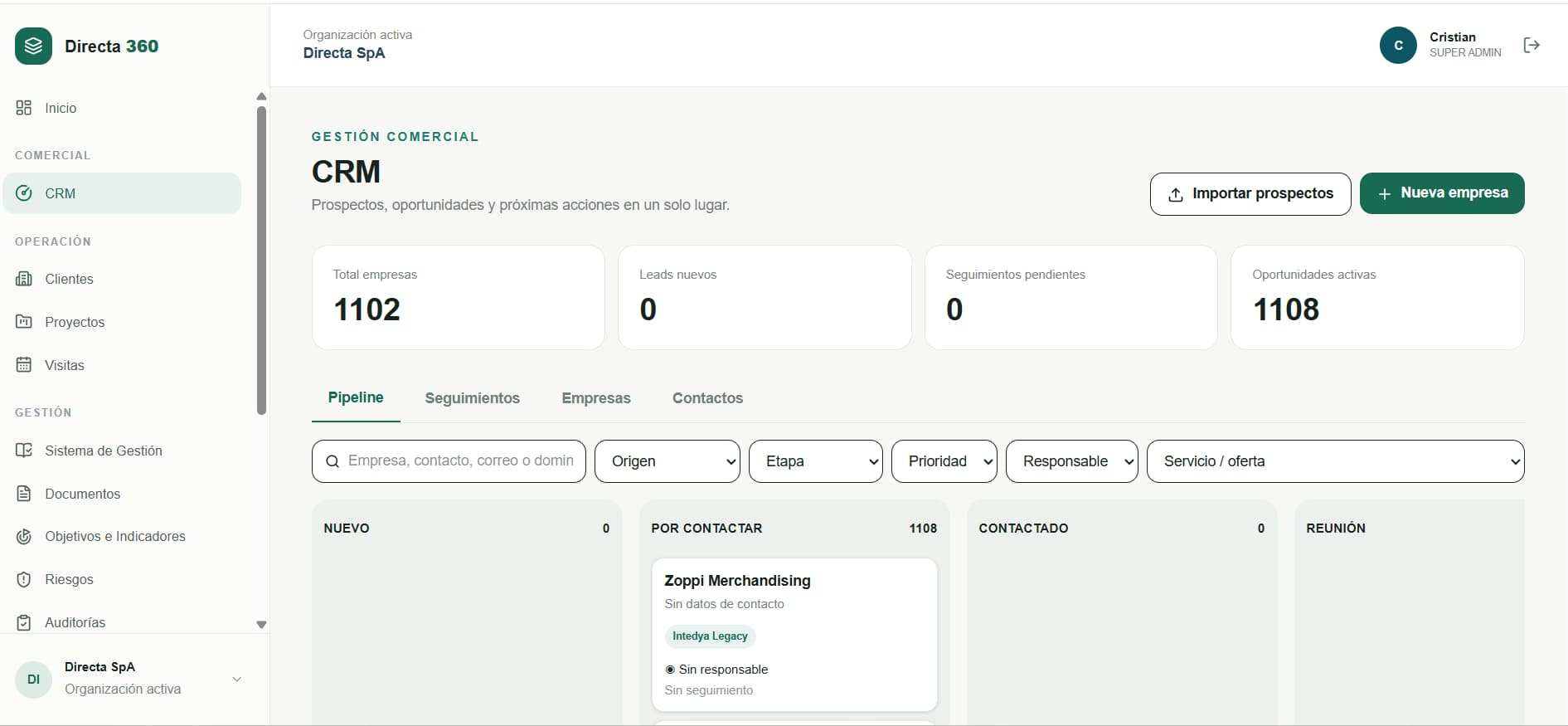Click the Sin responsable label
Viewport: 1568px width, 726px height.
click(723, 670)
